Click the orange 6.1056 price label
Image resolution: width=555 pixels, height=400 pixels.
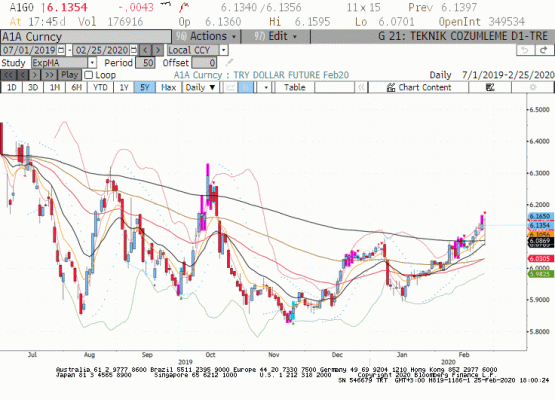pos(540,234)
